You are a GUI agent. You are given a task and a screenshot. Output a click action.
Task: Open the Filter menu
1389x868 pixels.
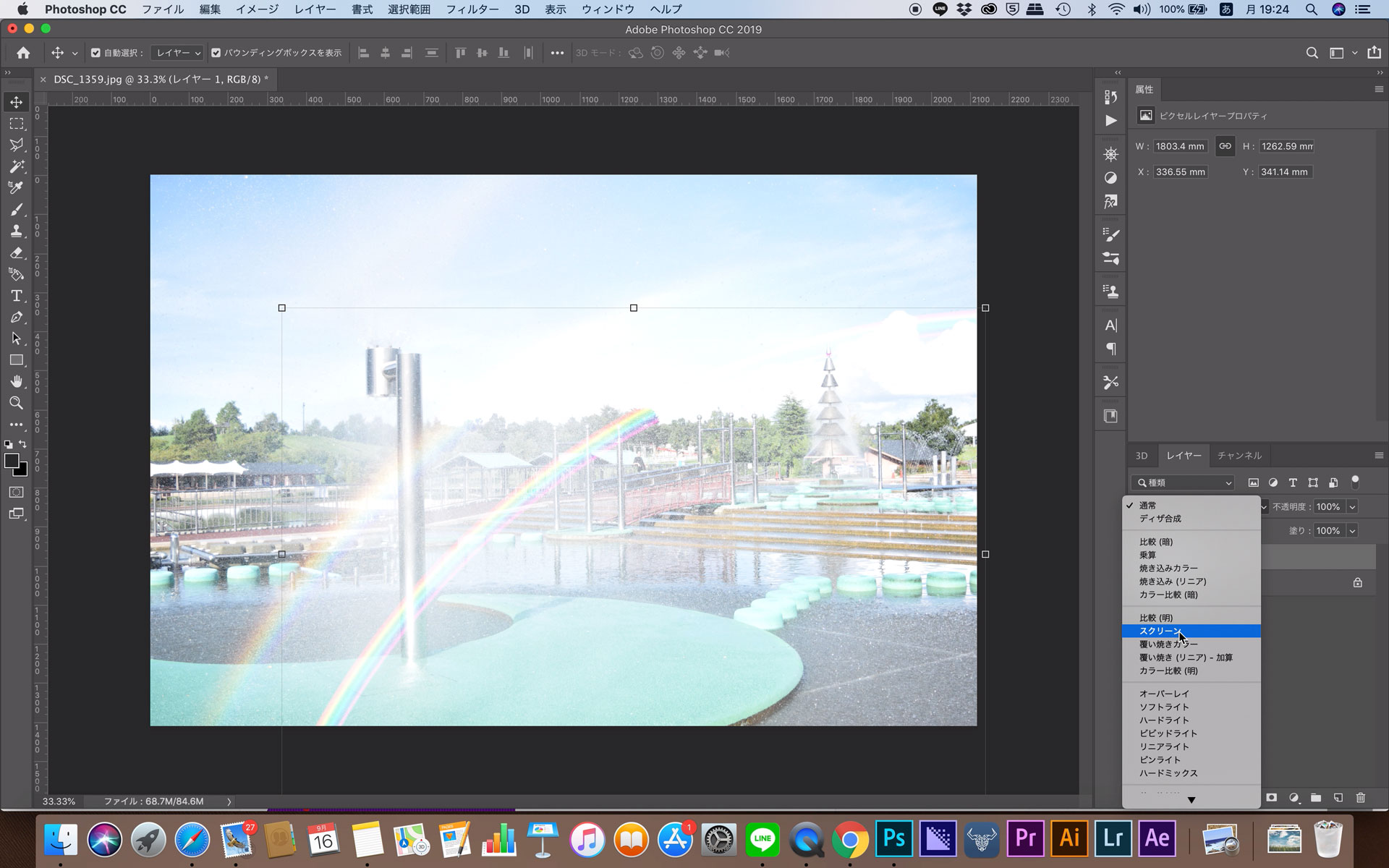point(472,9)
